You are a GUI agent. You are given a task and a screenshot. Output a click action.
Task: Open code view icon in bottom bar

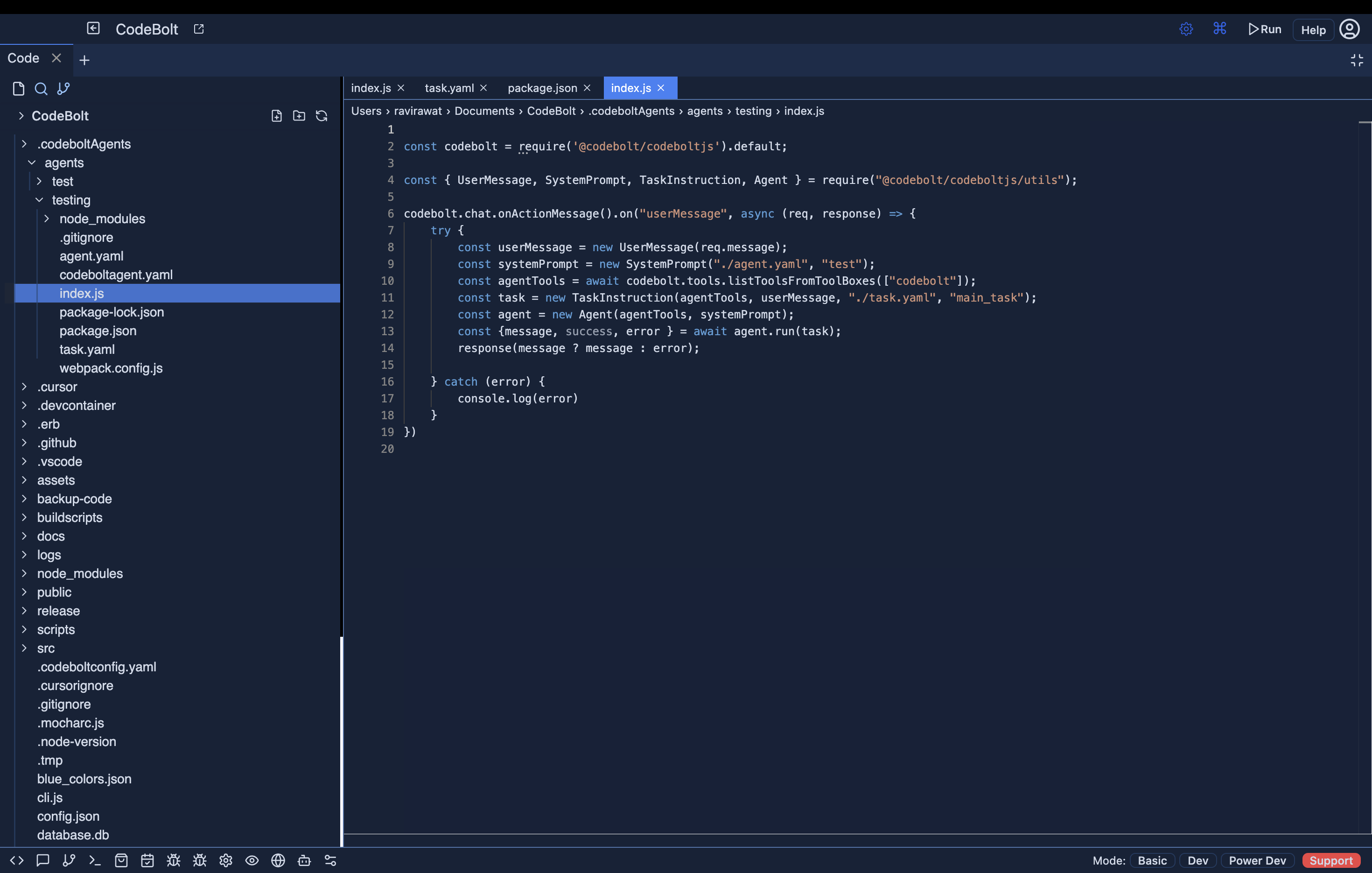(16, 860)
